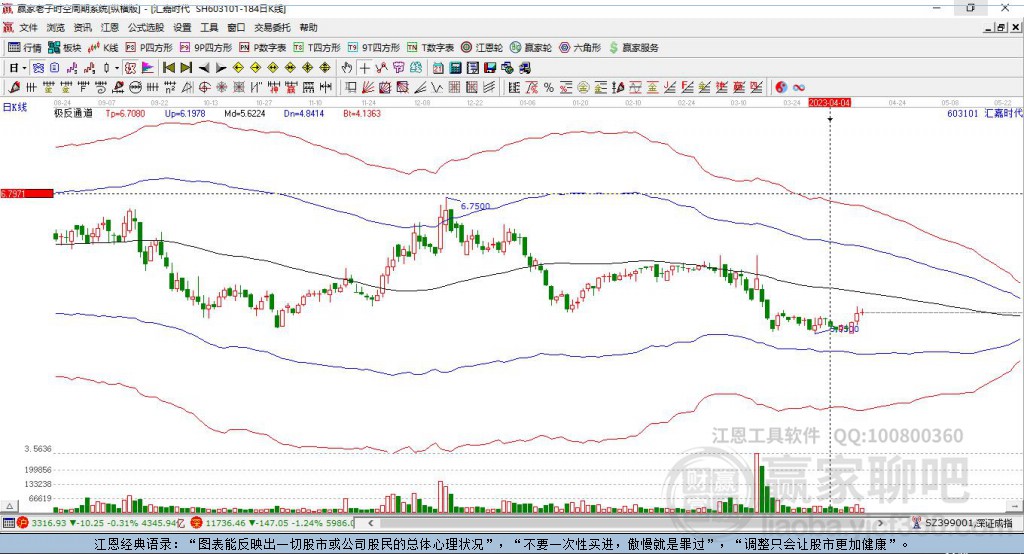Open 赢家服务 service with dollar icon
Screen dimensions: 1024x554
point(633,48)
